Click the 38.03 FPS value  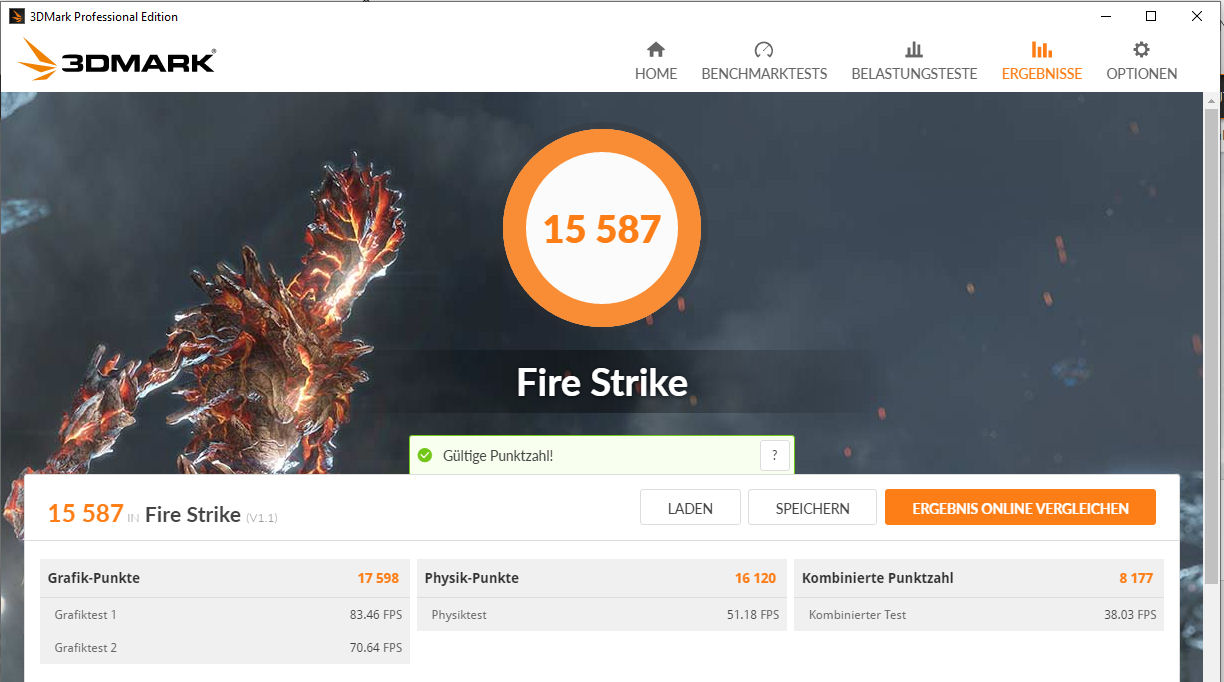[x=1130, y=615]
